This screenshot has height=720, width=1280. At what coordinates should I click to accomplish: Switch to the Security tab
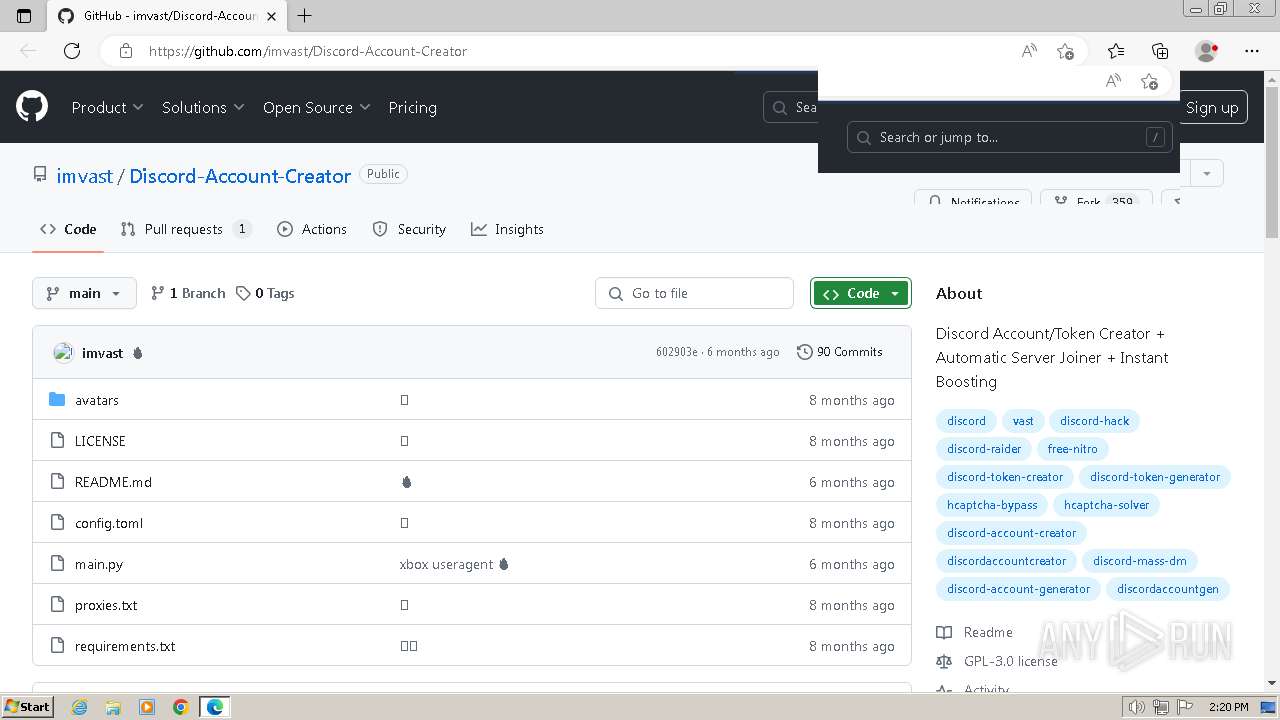click(409, 229)
